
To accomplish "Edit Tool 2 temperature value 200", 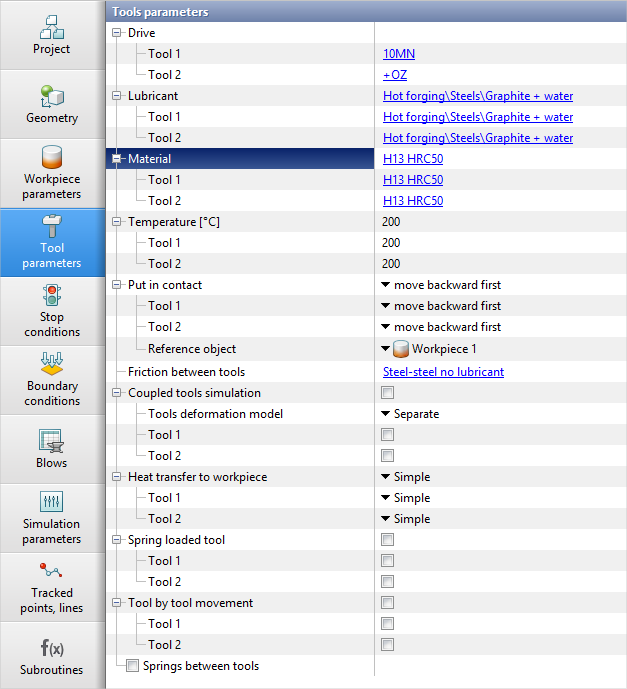I will coord(391,264).
